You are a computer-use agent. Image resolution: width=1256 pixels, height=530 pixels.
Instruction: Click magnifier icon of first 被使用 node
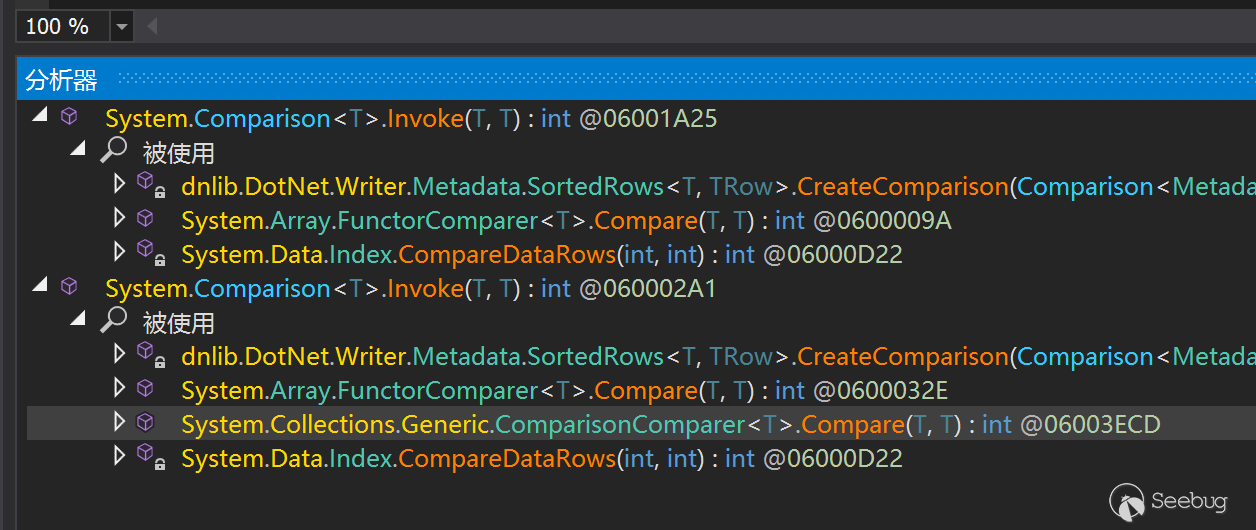114,151
